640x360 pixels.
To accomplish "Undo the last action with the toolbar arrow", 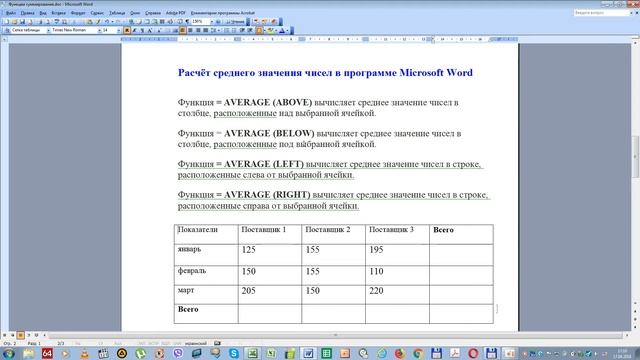I will 107,21.
